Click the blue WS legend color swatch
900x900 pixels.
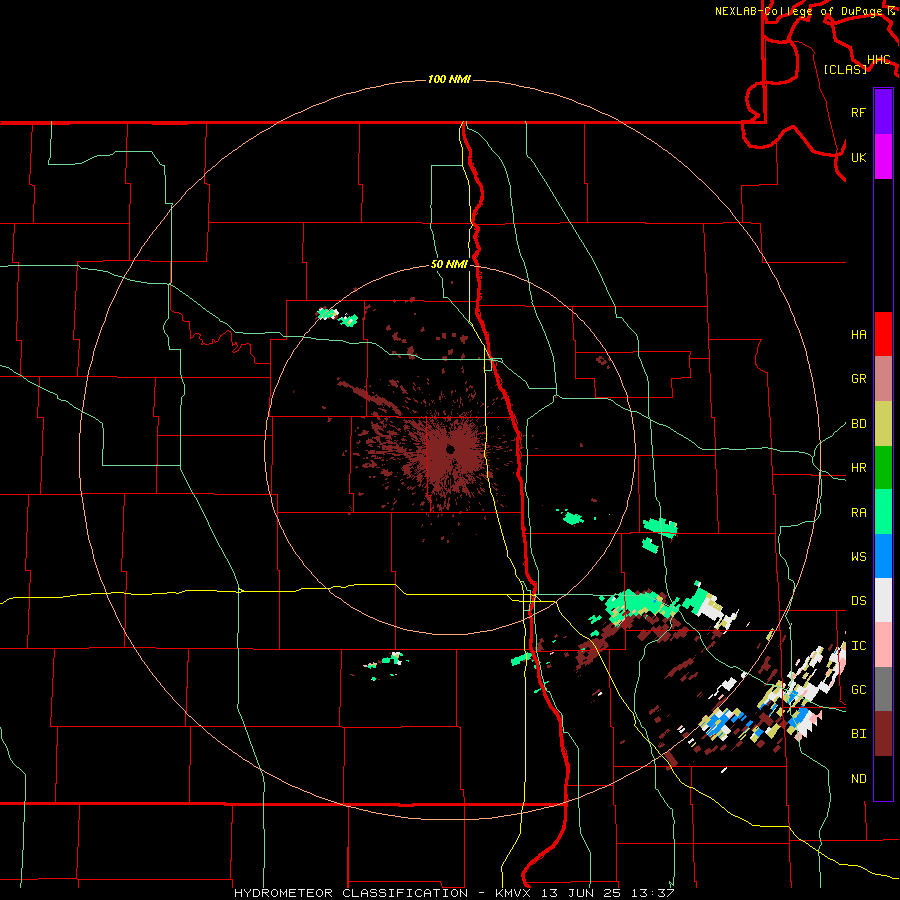coord(883,556)
